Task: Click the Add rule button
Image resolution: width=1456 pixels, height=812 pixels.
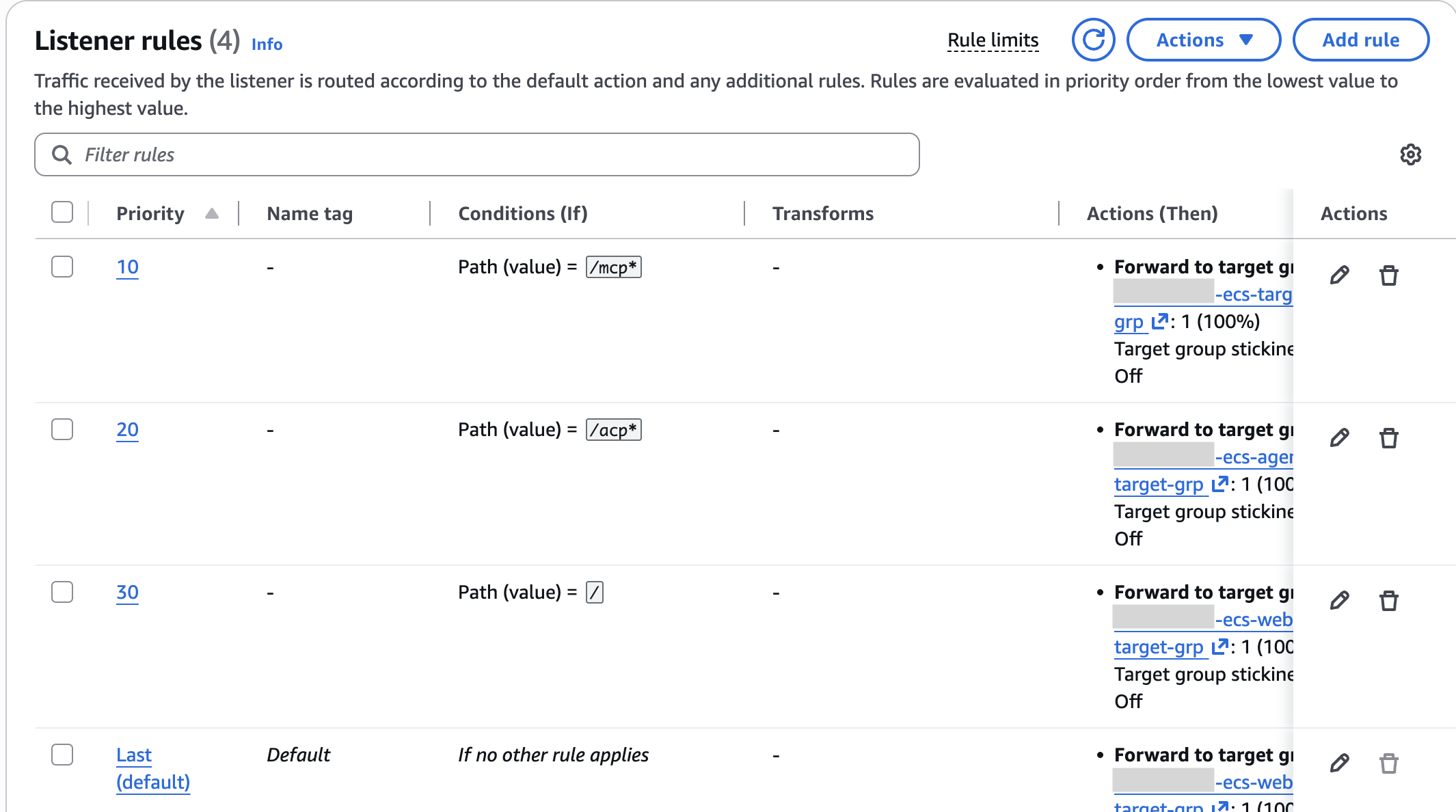Action: pos(1360,40)
